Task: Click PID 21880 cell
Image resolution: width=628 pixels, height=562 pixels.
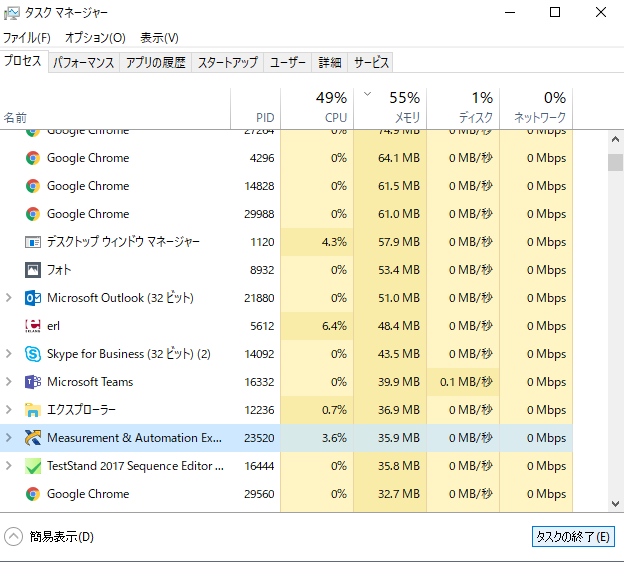Action: [256, 298]
